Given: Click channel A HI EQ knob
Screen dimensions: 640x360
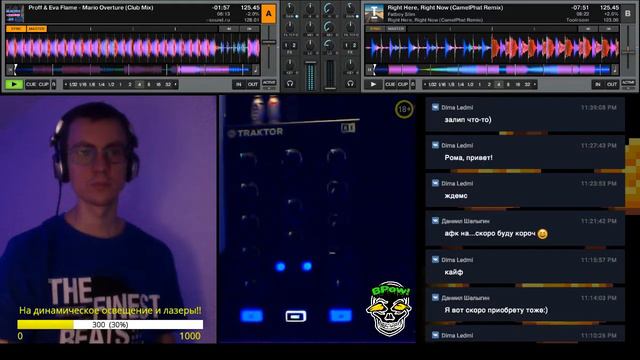Looking at the screenshot, I should click(310, 8).
